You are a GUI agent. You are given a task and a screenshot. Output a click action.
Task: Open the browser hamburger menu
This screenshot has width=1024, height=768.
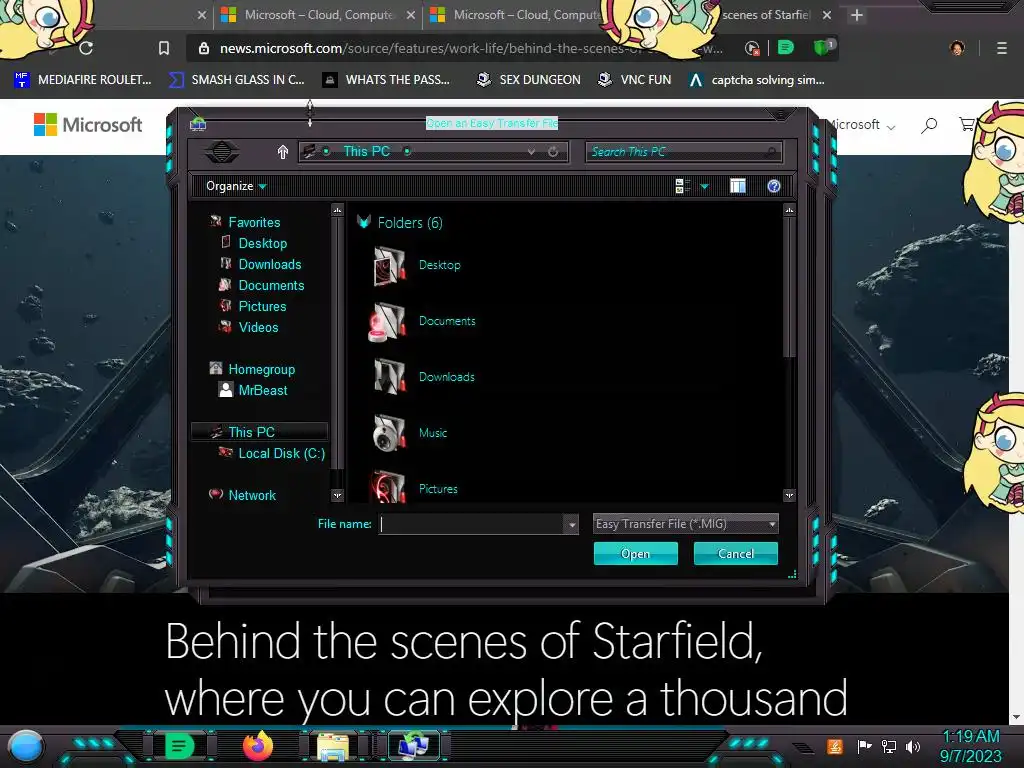(1001, 48)
